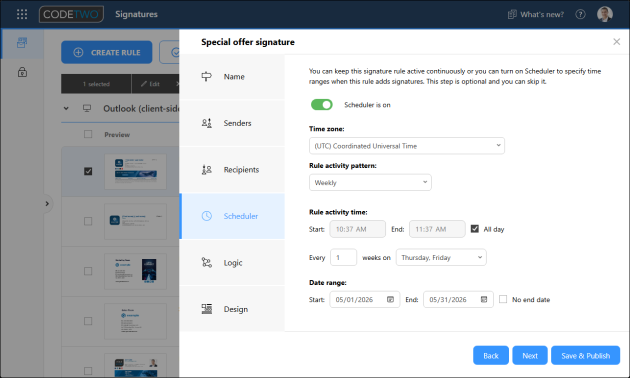Go to the Logic step
Viewport: 630px width, 378px height.
coord(232,263)
